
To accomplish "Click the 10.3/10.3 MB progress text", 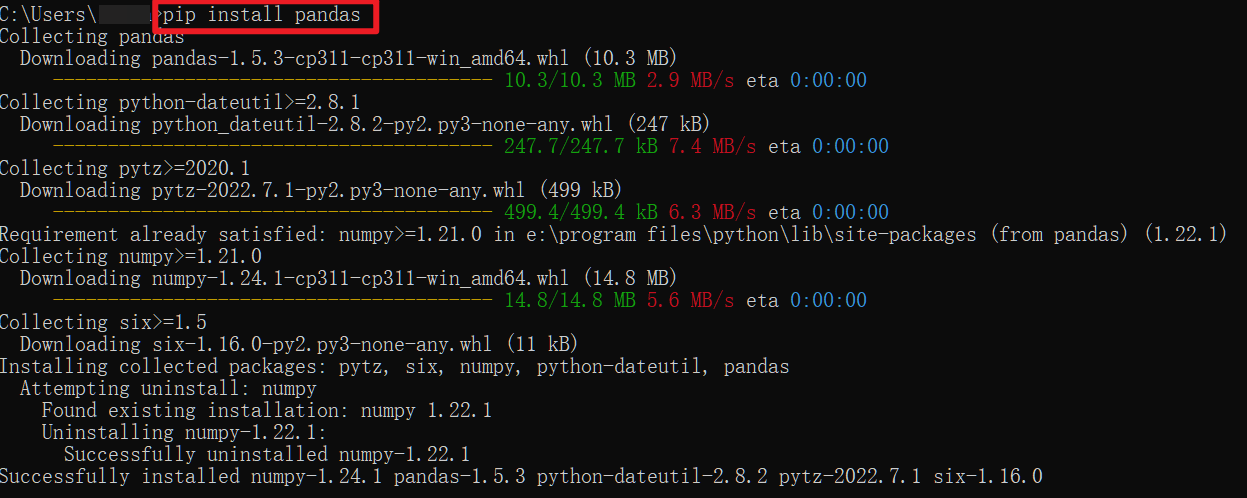I will (571, 81).
